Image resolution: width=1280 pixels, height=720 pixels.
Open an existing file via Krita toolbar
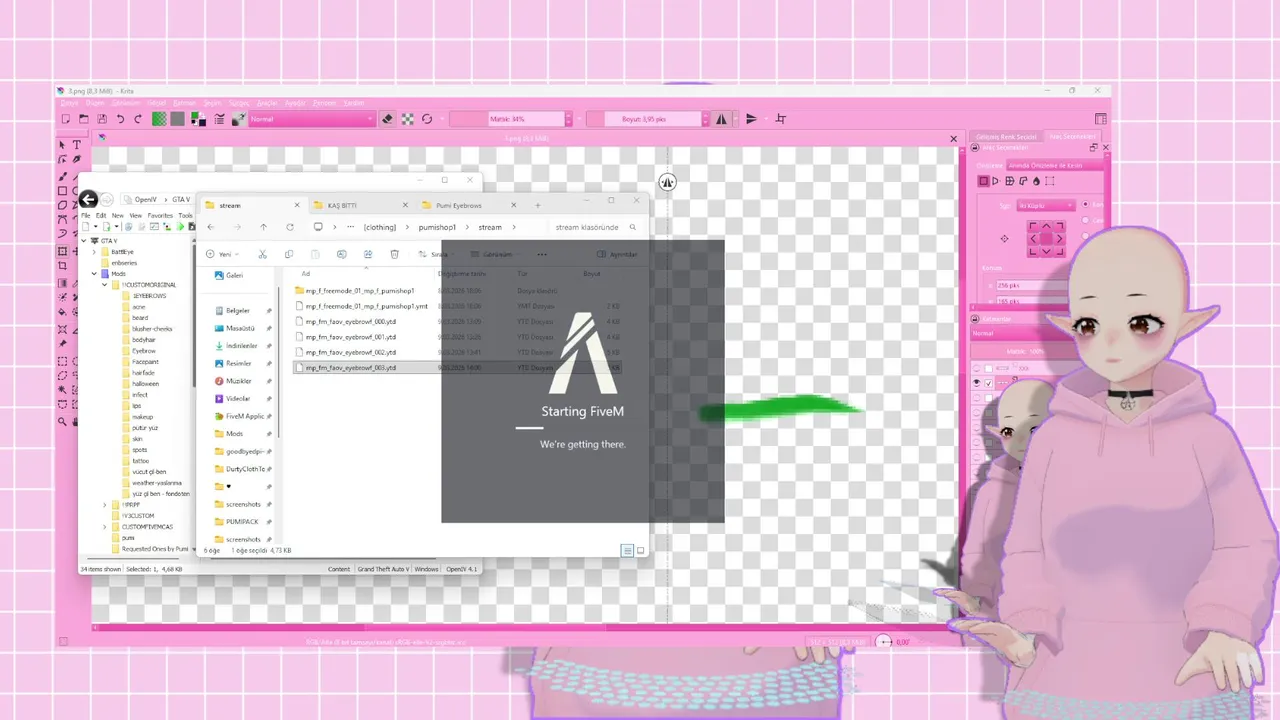[83, 119]
